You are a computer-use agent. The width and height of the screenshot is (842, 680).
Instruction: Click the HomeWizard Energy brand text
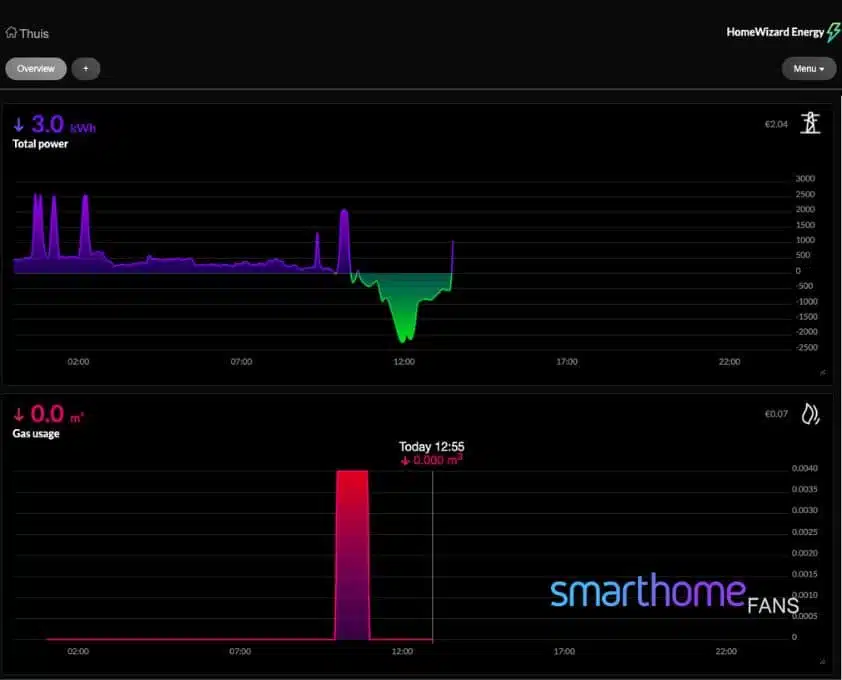[775, 32]
